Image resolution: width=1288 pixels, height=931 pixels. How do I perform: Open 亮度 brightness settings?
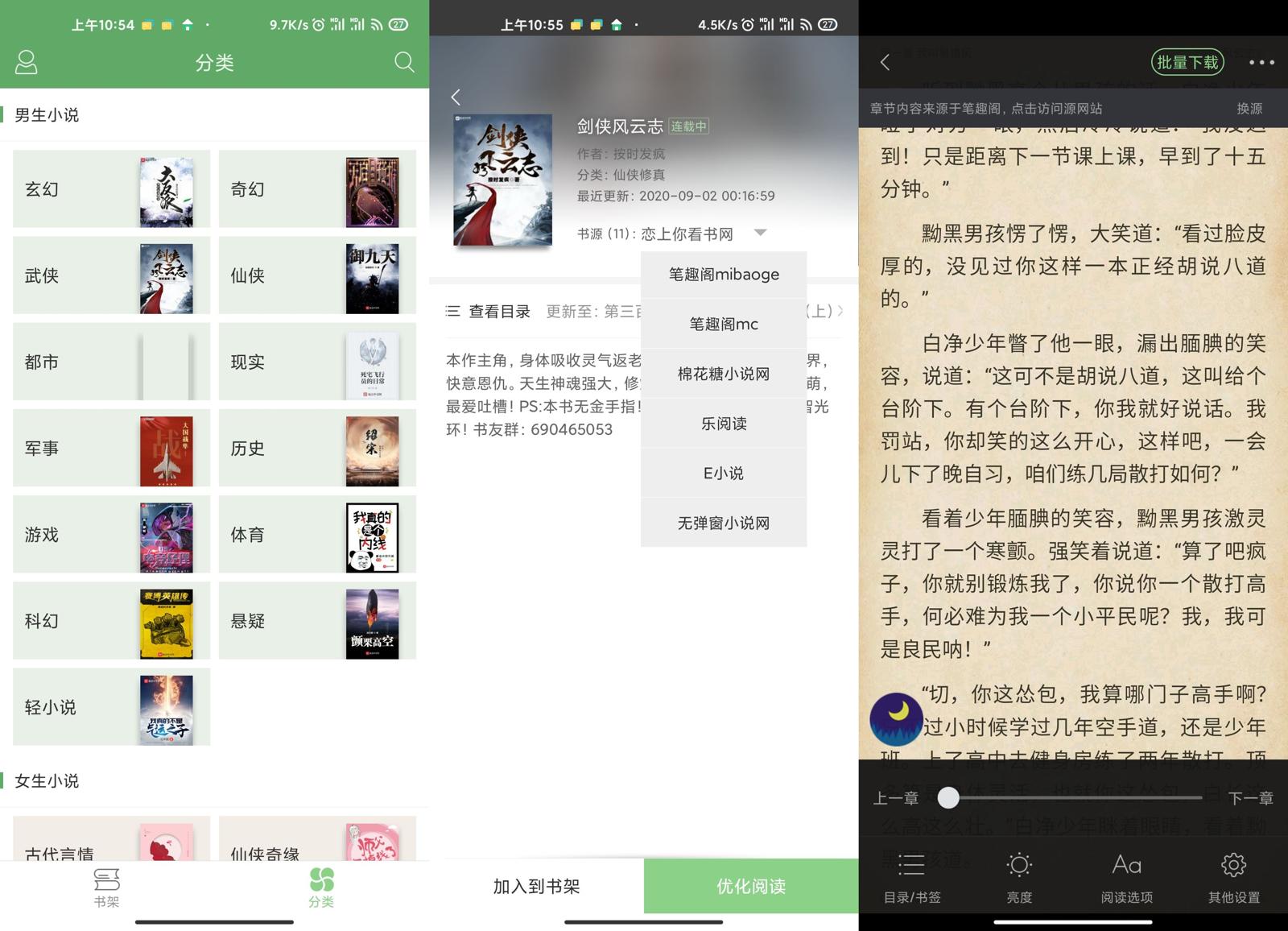[x=1019, y=878]
